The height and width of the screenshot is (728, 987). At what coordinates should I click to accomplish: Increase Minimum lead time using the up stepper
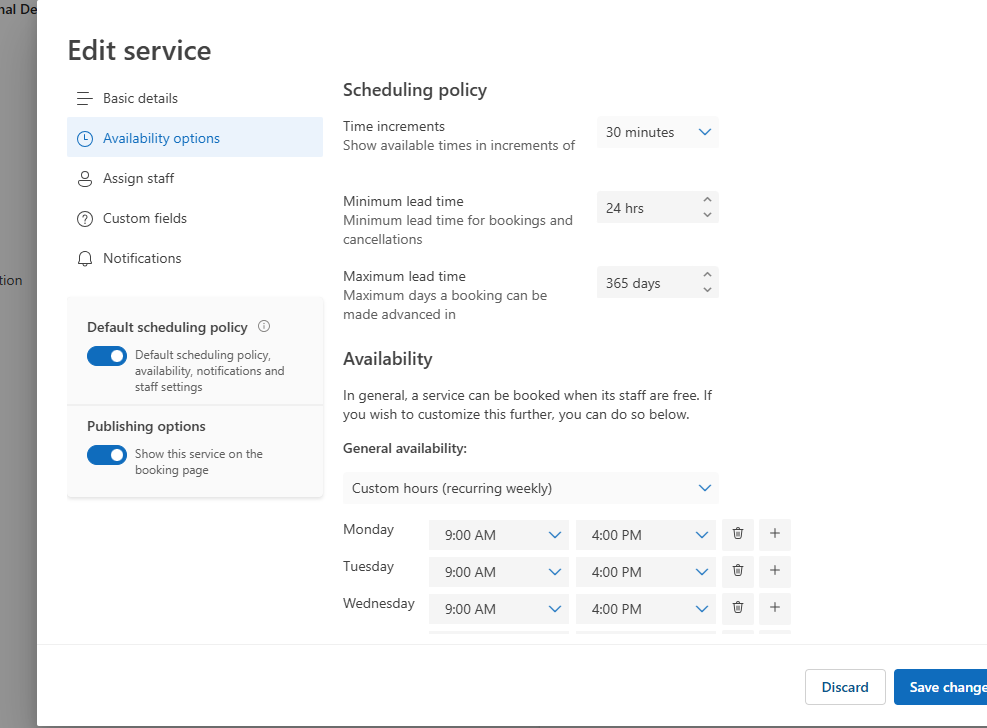tap(708, 201)
